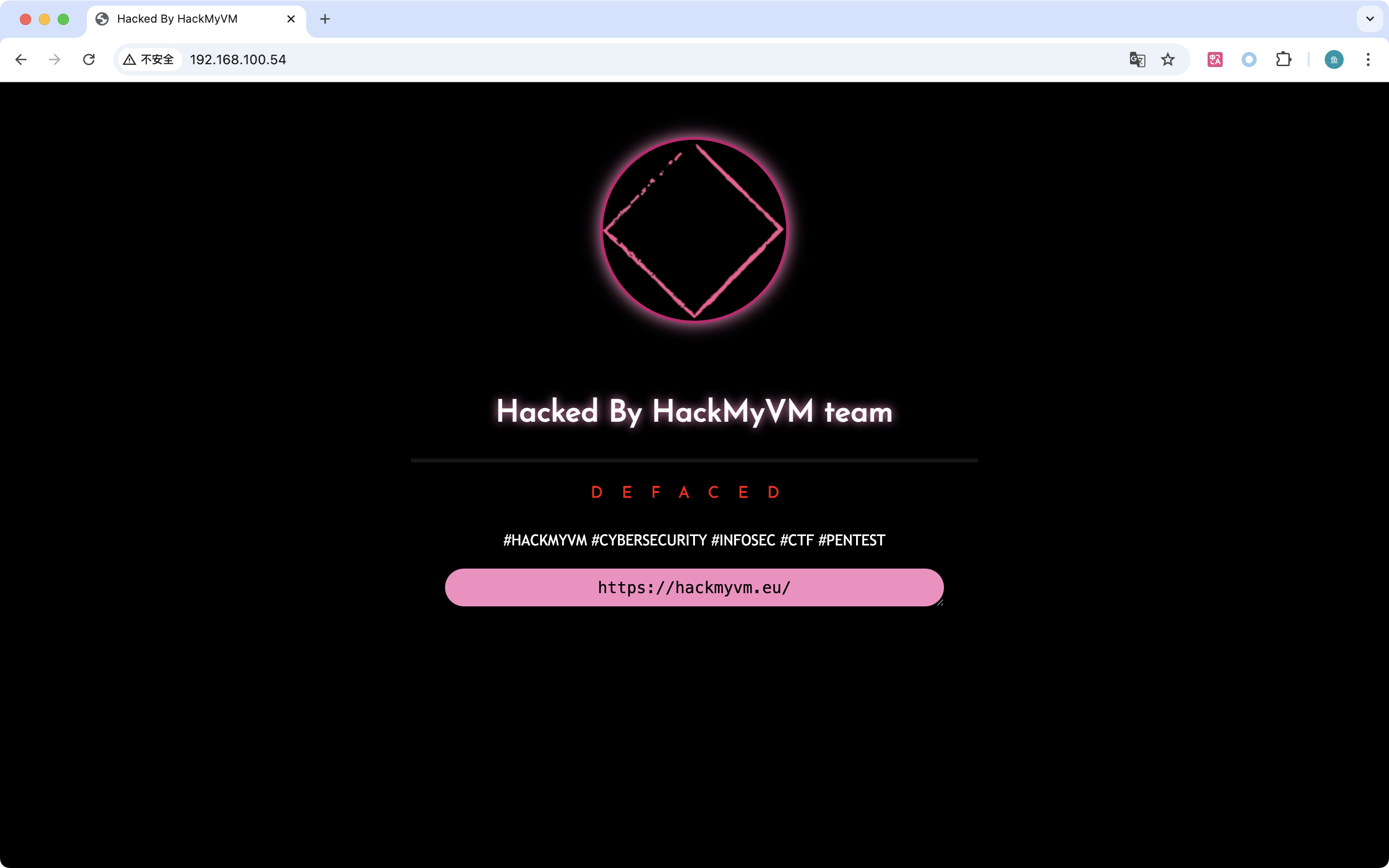
Task: Click the blue circle extension icon
Action: click(1249, 60)
